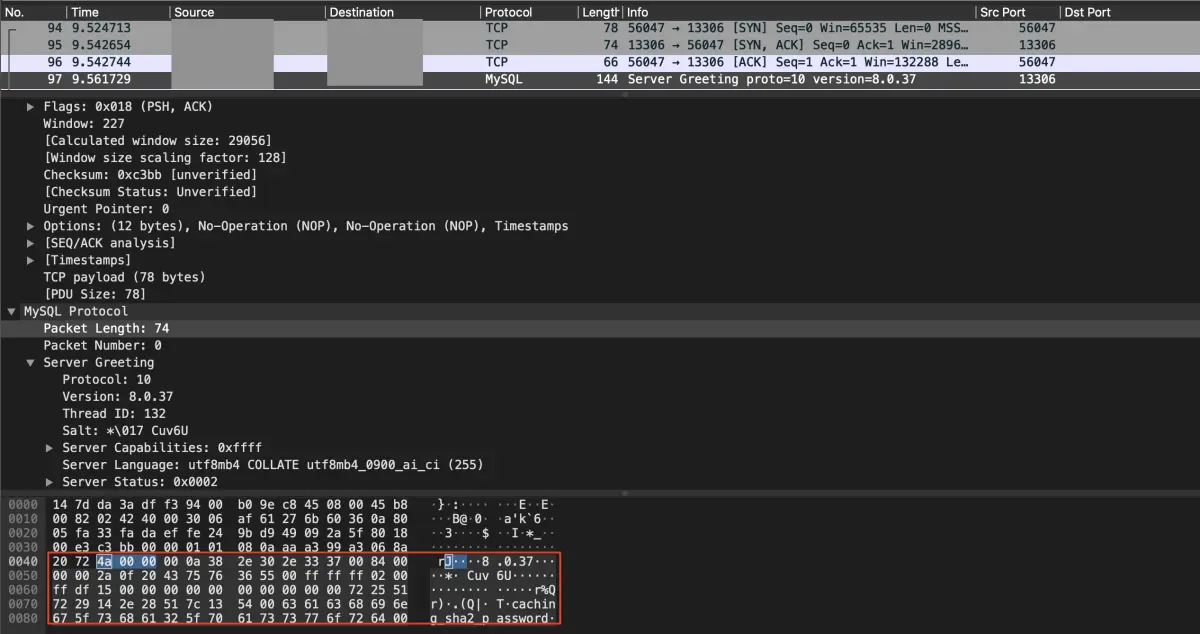
Task: Click hex offset 0040 row
Action: pos(22,562)
